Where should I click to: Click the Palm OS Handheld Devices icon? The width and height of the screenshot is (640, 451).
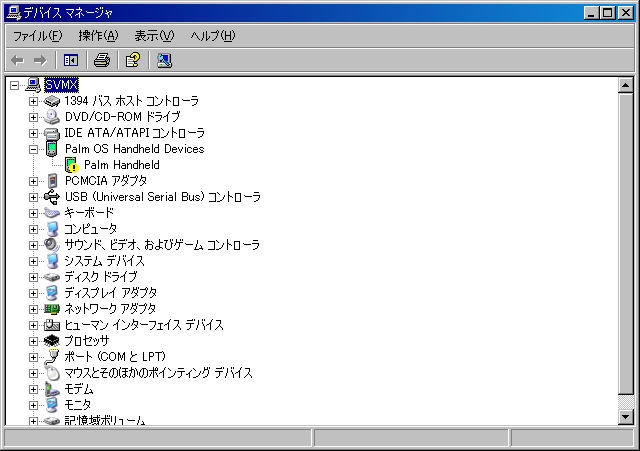(52, 149)
